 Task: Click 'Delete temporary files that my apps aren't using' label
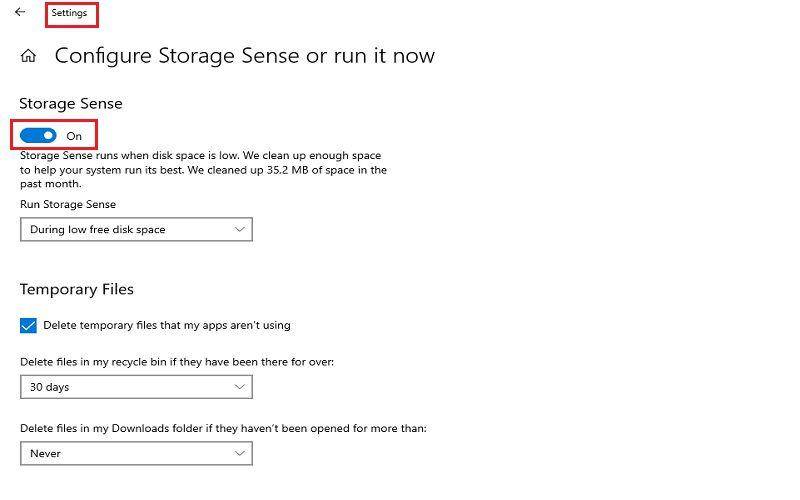click(x=167, y=326)
